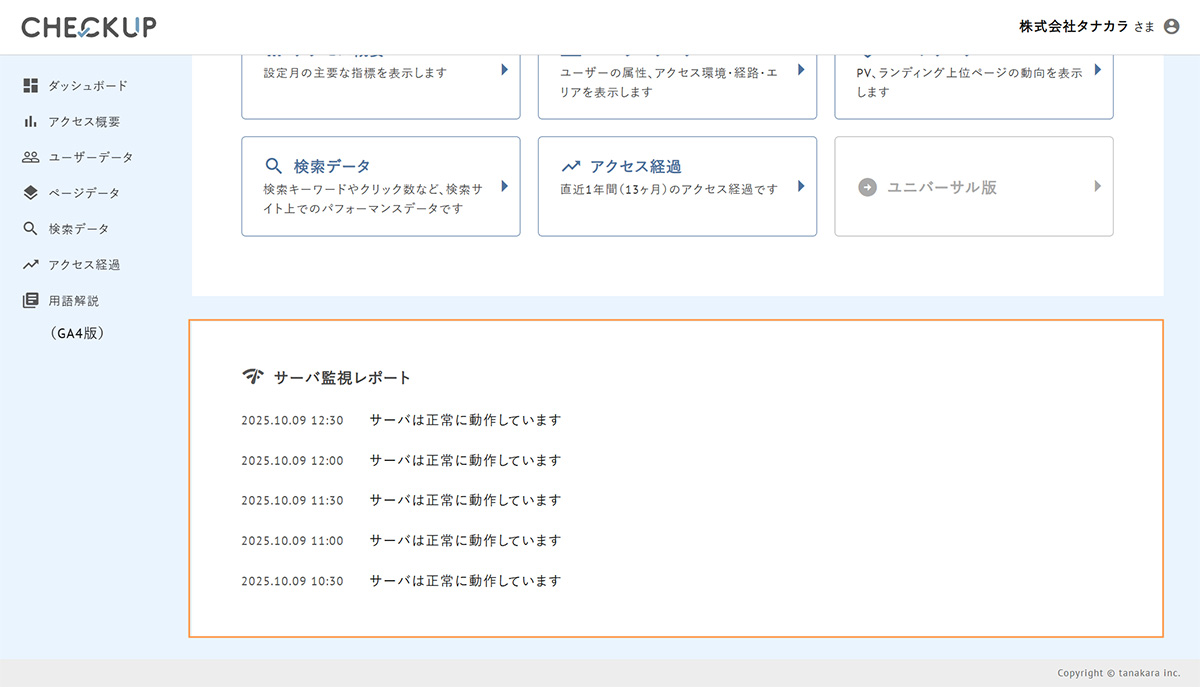The width and height of the screenshot is (1200, 687).
Task: Click the arrow on the 検索データ card
Action: (x=505, y=186)
